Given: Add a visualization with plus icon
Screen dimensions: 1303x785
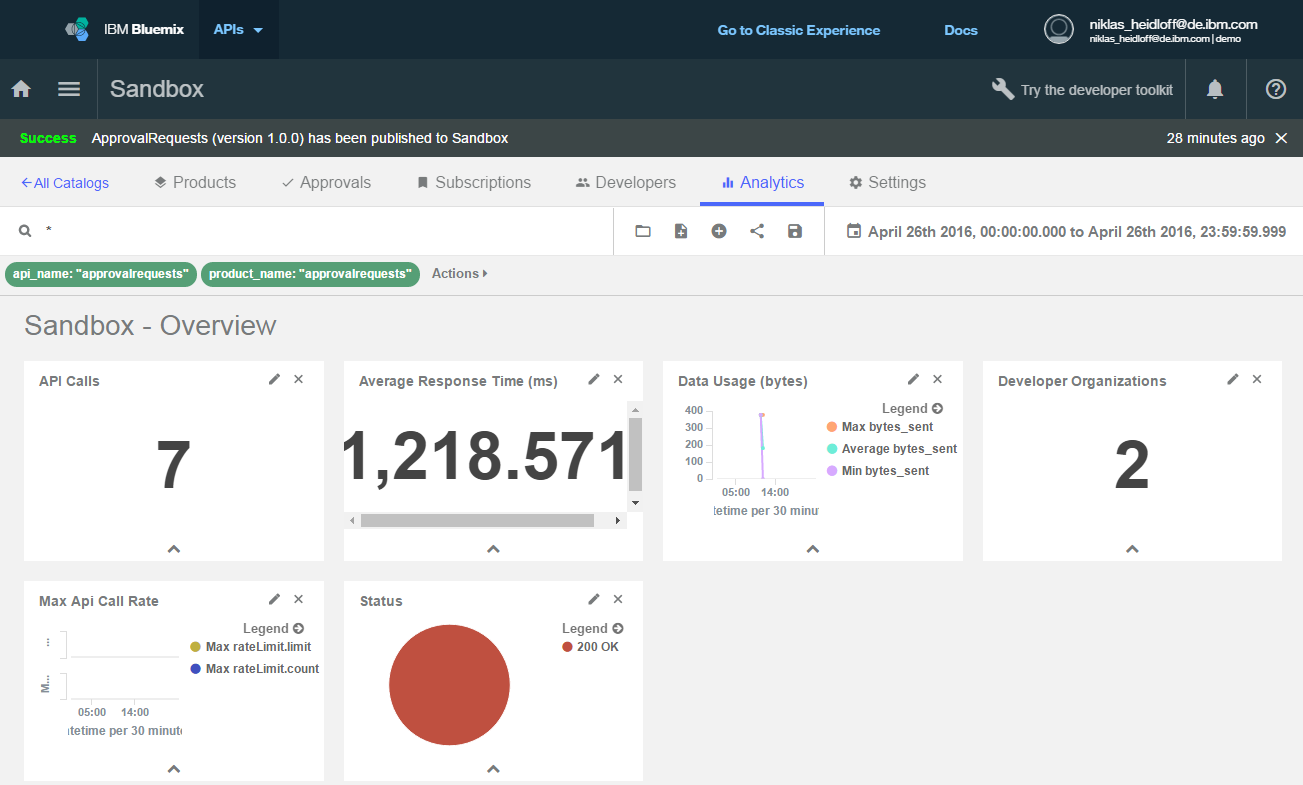Looking at the screenshot, I should click(719, 231).
